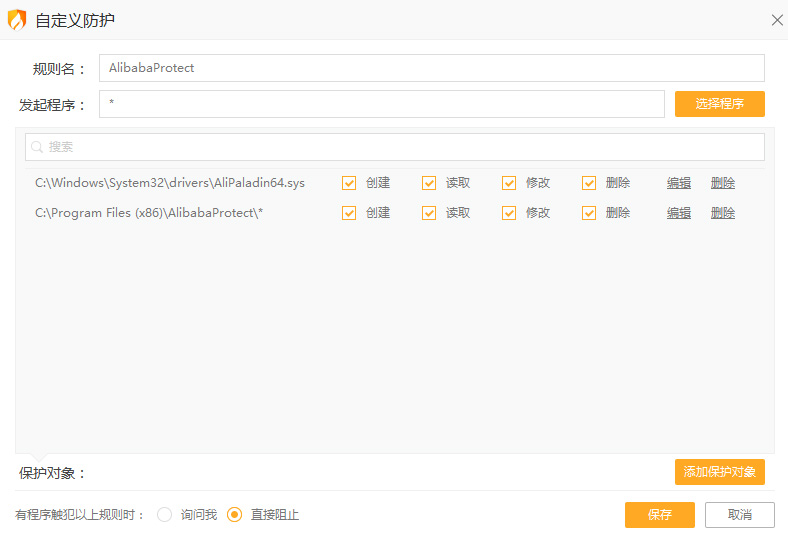Uncheck 创建 for AliPaladin64.sys rule

pyautogui.click(x=349, y=183)
